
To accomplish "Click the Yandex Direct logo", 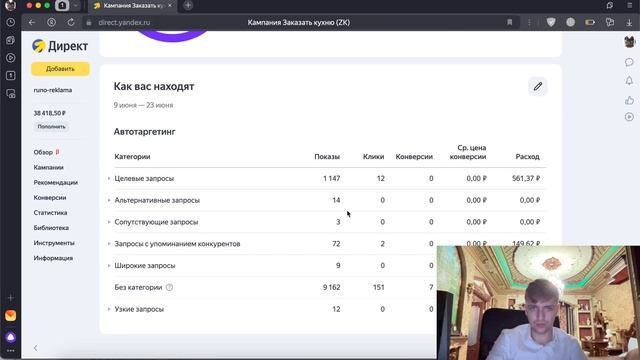I will pos(60,46).
